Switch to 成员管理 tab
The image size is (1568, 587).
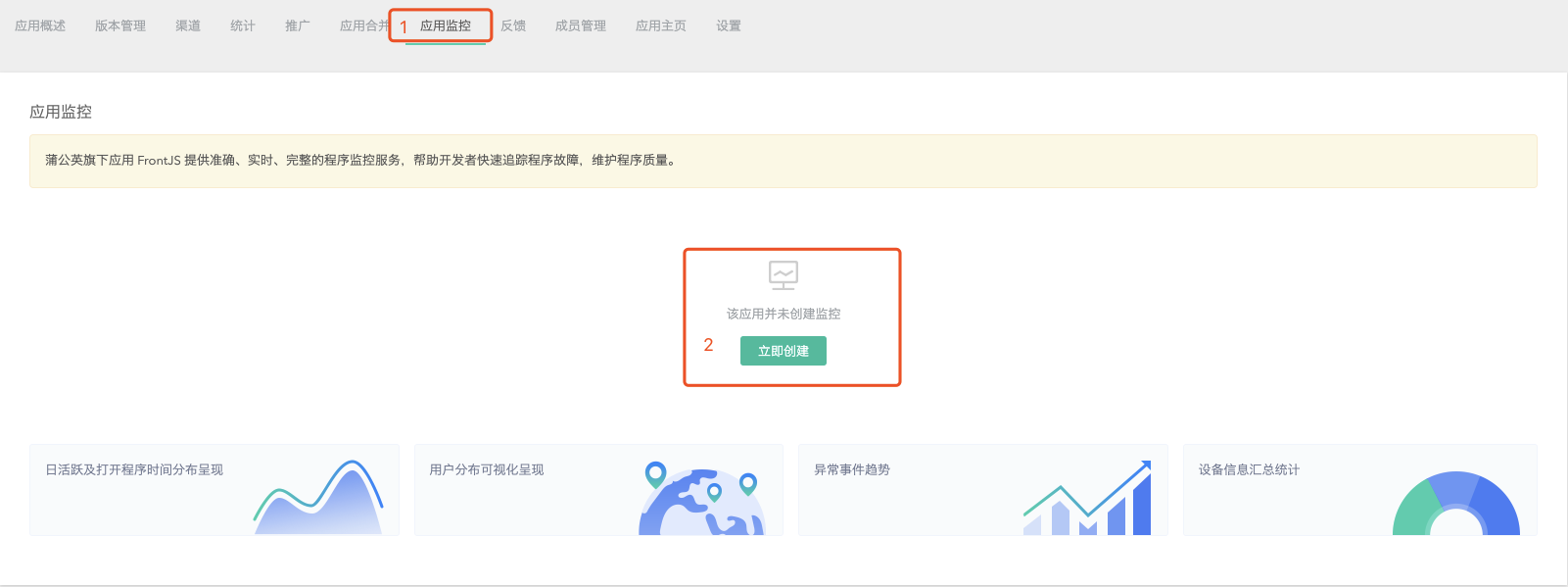pyautogui.click(x=581, y=25)
